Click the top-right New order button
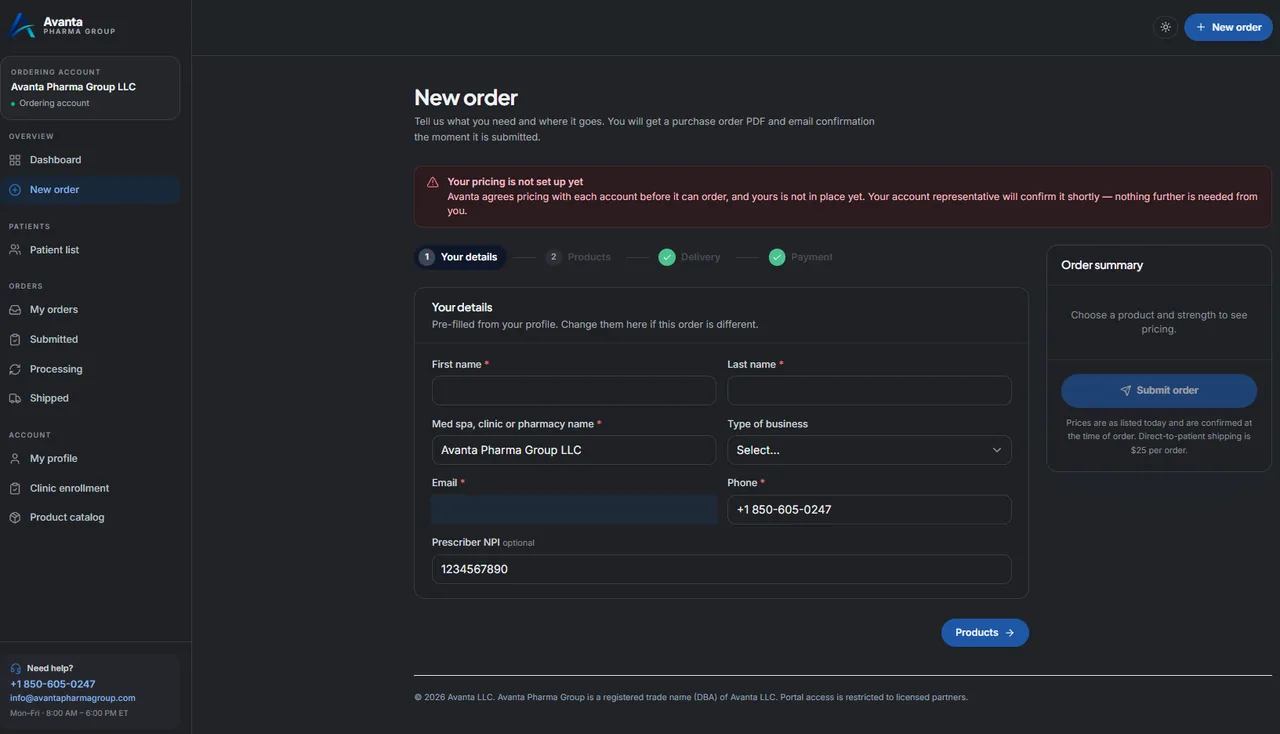This screenshot has width=1280, height=734. 1228,27
